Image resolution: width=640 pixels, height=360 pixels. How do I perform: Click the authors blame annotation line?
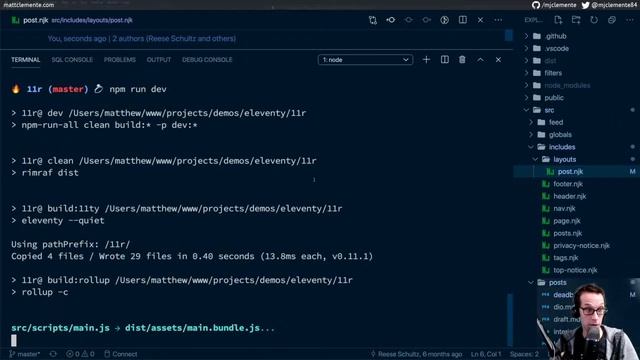click(x=142, y=39)
